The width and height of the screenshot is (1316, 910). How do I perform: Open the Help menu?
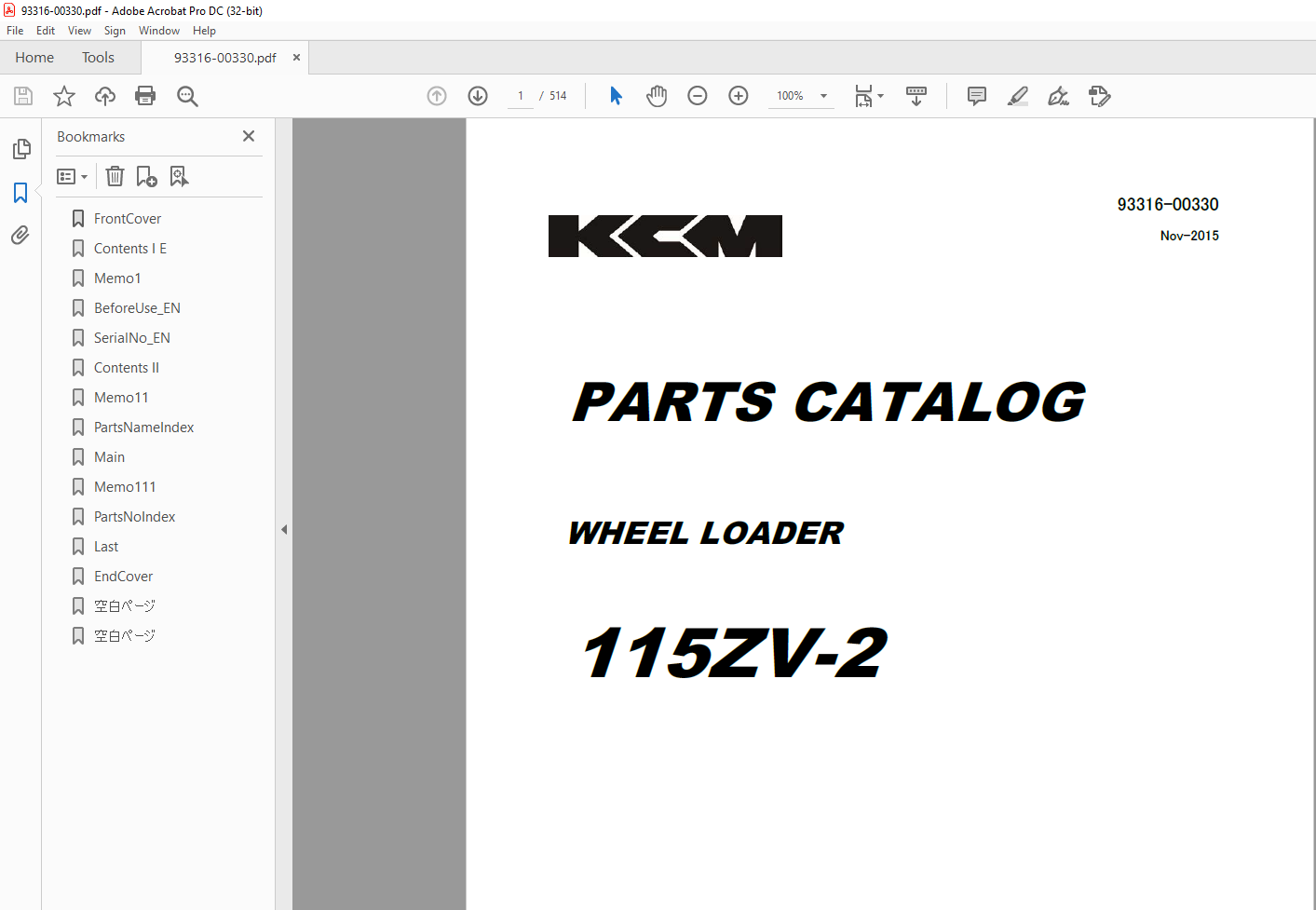pyautogui.click(x=204, y=31)
